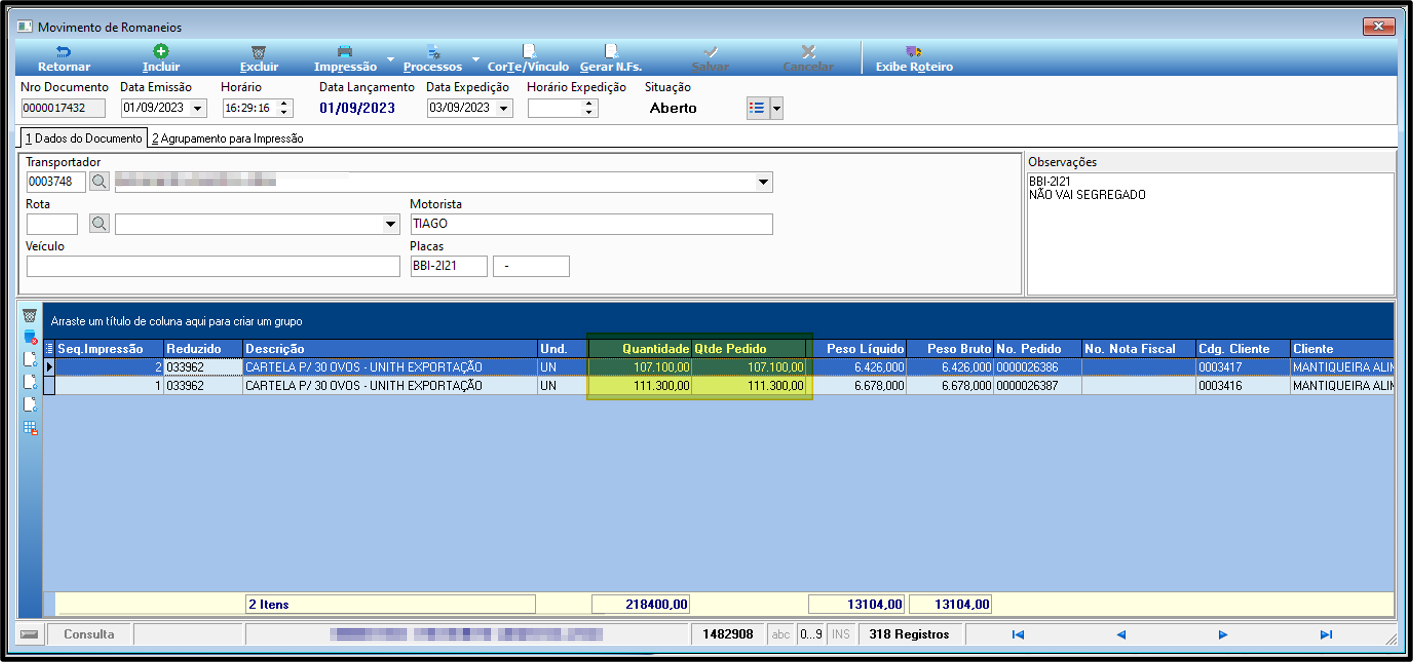Click the Excluir trash icon
The width and height of the screenshot is (1414, 663).
259,51
